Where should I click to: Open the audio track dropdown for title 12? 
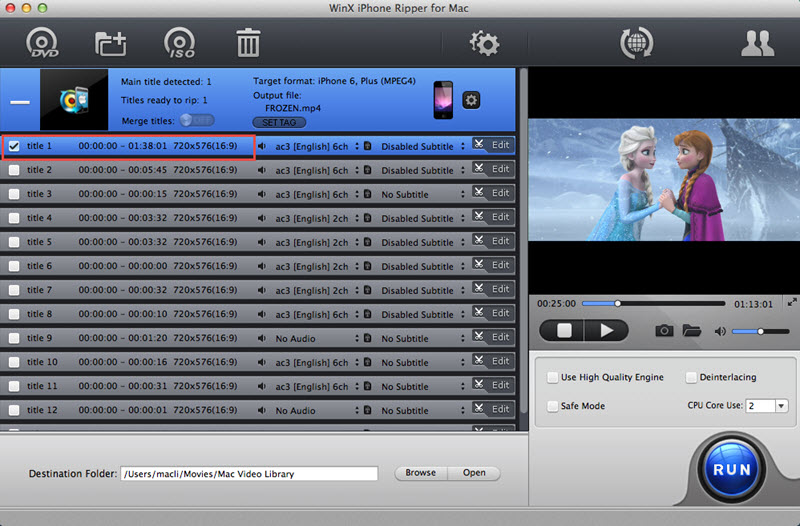point(317,410)
